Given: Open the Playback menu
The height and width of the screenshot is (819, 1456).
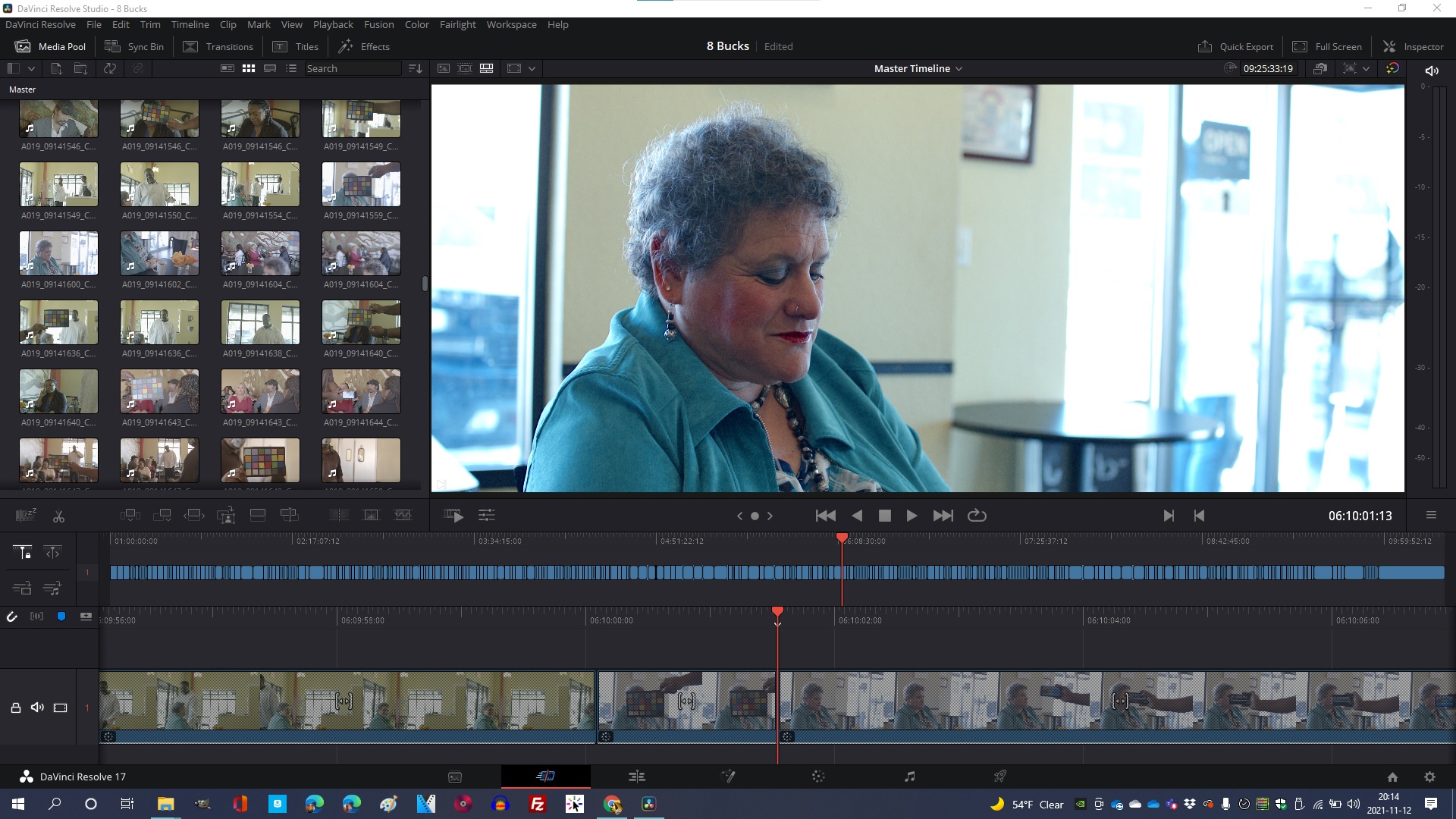Looking at the screenshot, I should (333, 24).
